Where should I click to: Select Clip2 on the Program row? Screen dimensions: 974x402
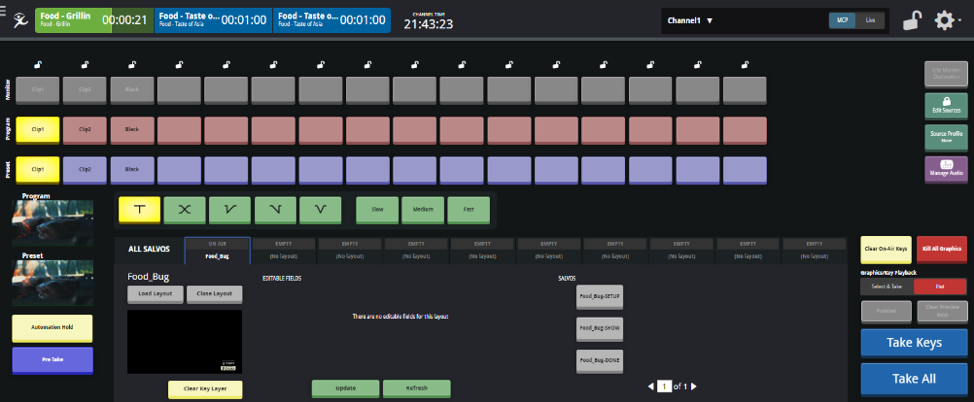pyautogui.click(x=84, y=130)
